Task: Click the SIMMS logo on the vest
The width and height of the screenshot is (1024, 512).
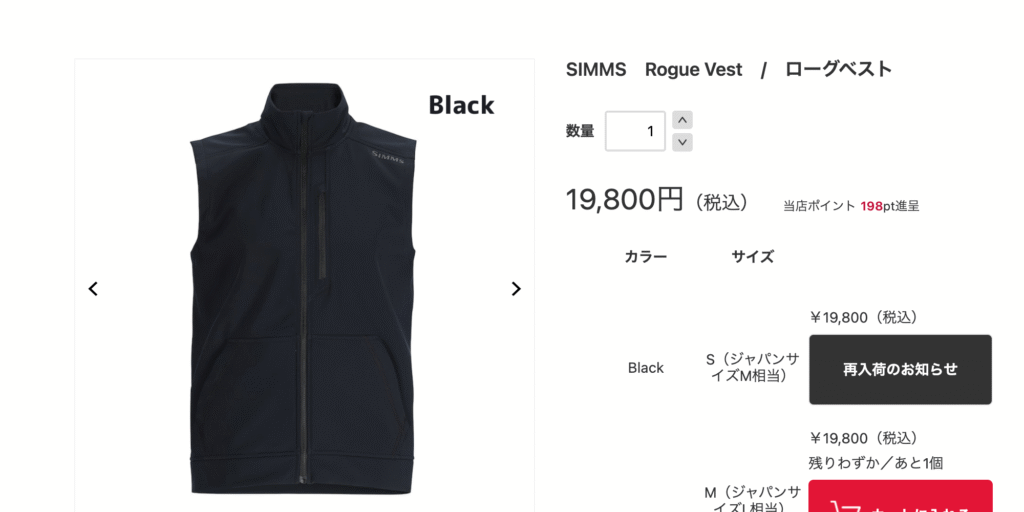Action: tap(387, 157)
